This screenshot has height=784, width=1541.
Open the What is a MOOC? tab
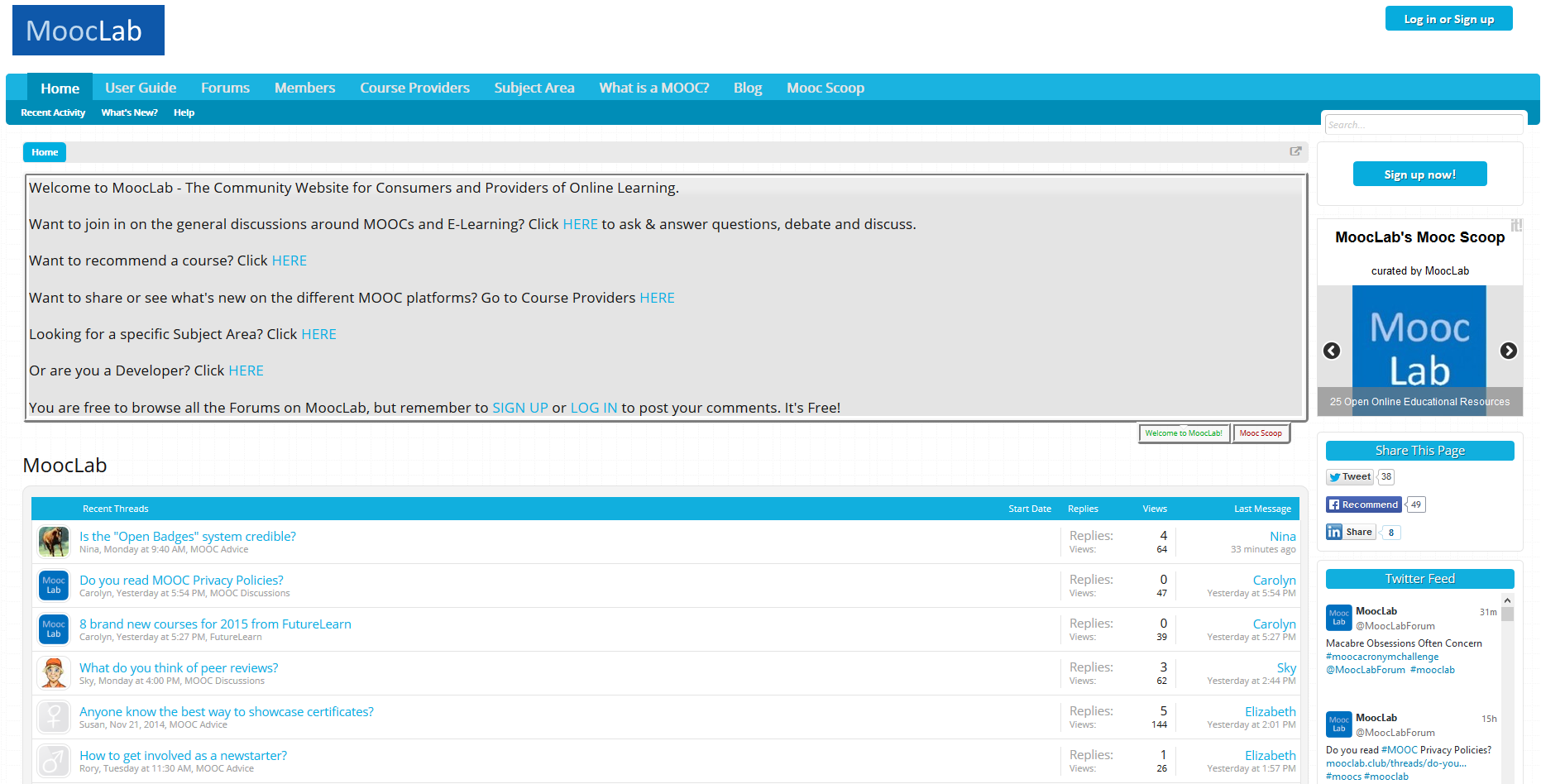[x=654, y=88]
